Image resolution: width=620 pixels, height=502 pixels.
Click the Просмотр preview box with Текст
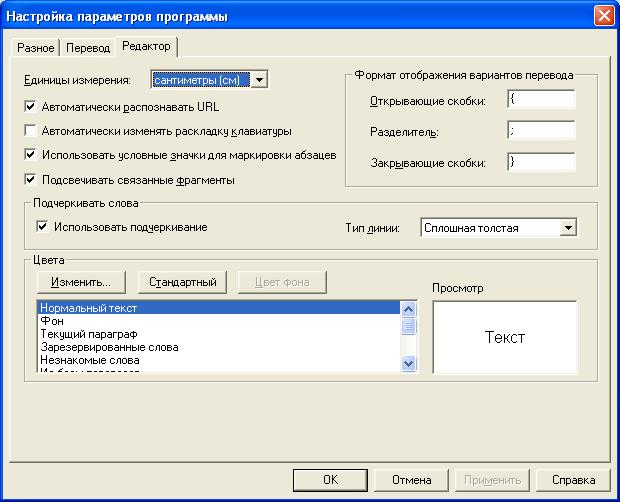pos(505,337)
